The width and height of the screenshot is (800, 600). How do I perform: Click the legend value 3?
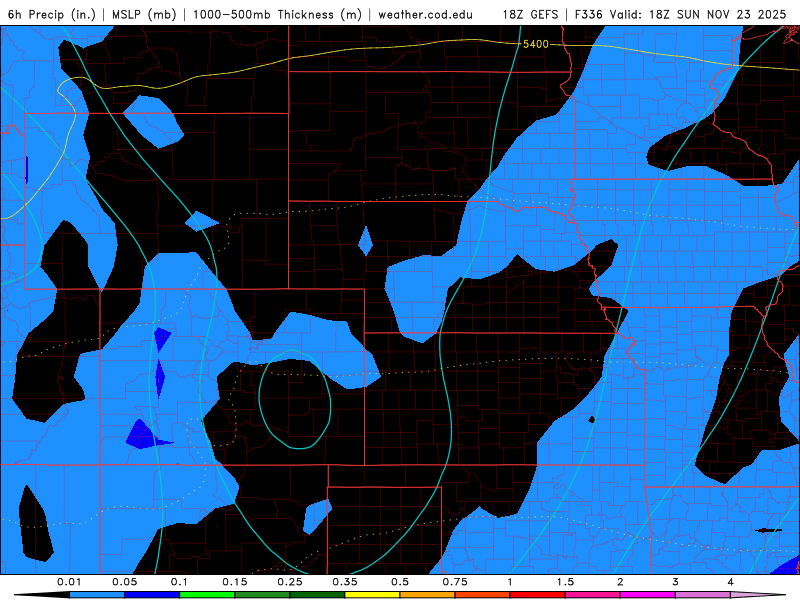(676, 582)
